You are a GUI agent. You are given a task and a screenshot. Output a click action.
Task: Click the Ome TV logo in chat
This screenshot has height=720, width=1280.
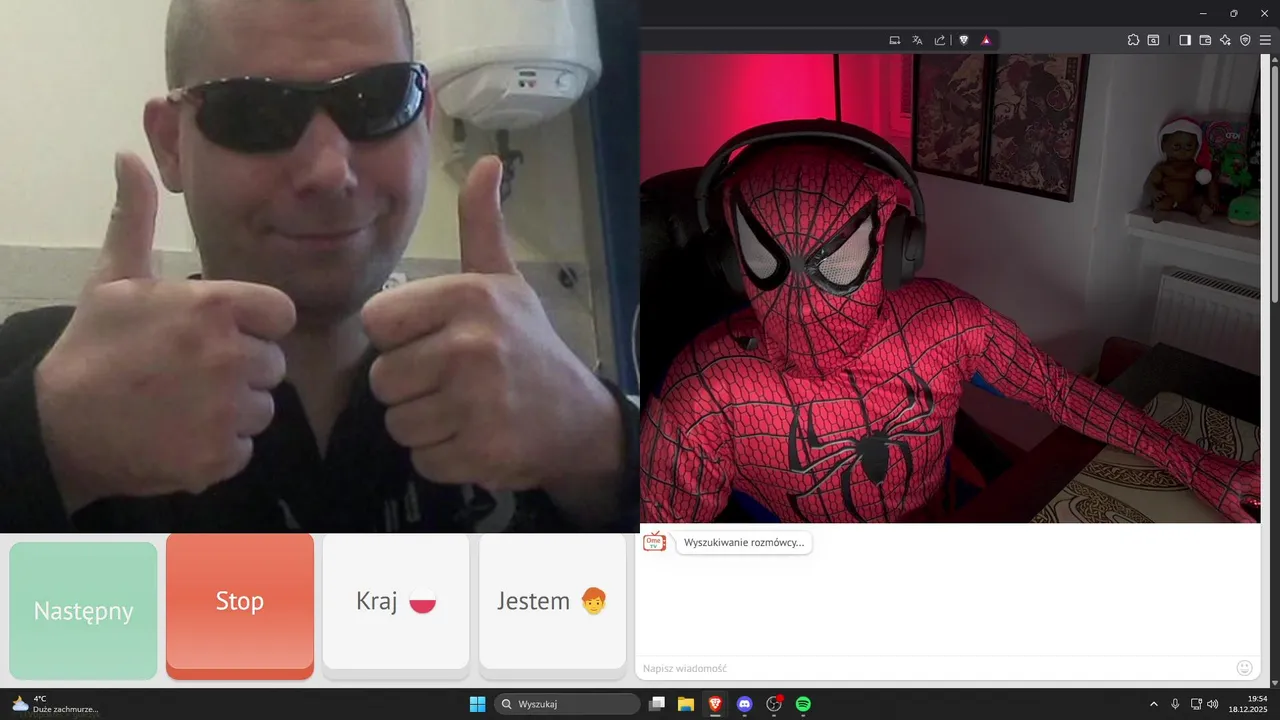tap(654, 542)
